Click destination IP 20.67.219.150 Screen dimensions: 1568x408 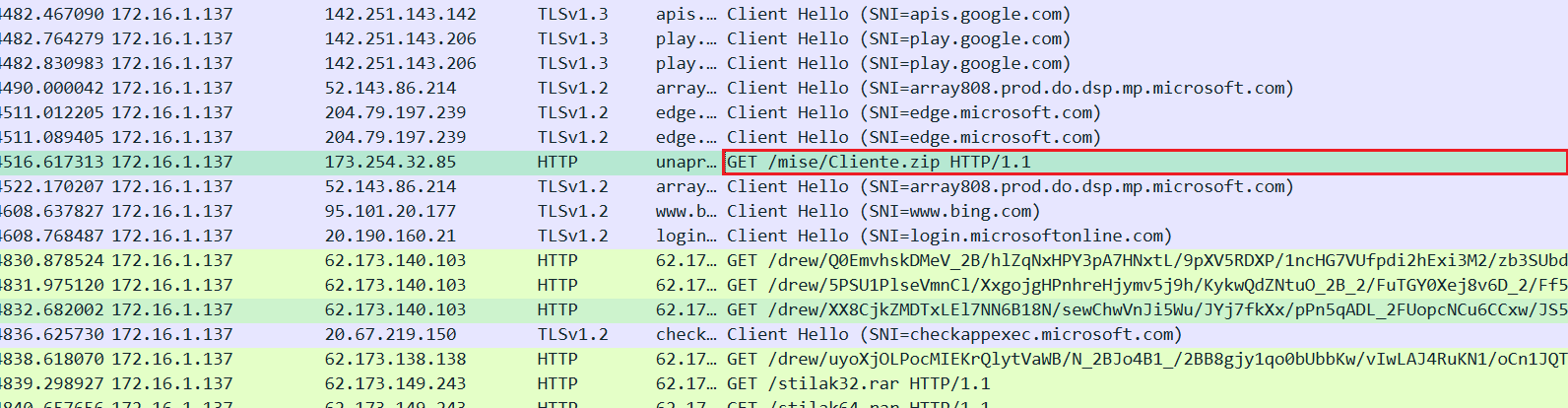[390, 335]
